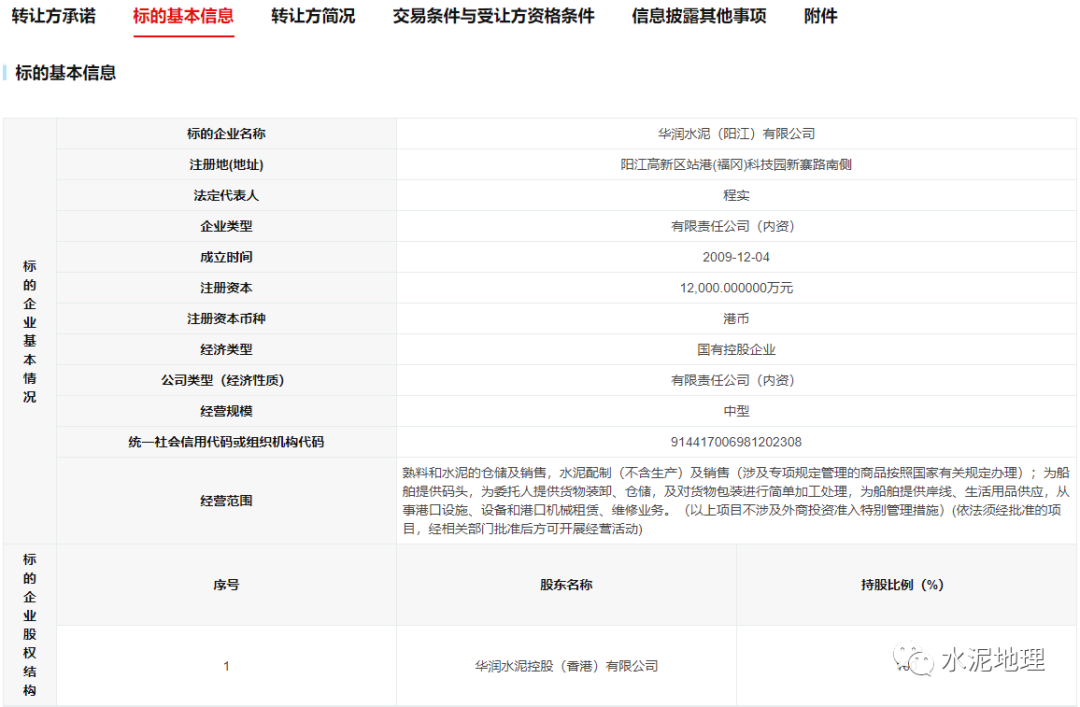Click the 注册地(地址) label cell
The height and width of the screenshot is (707, 1080).
coord(226,165)
